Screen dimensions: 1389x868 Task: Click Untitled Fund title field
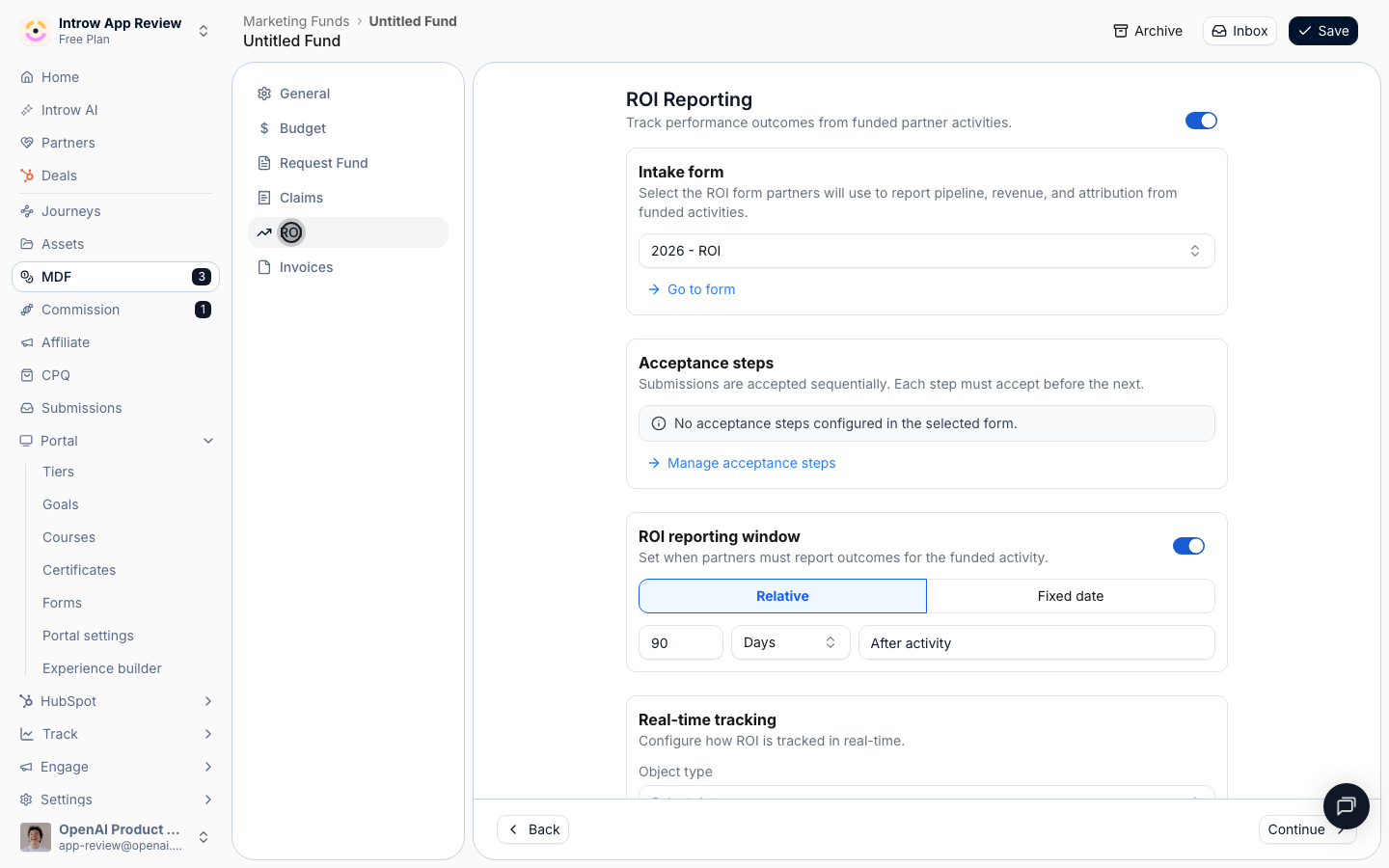[292, 41]
